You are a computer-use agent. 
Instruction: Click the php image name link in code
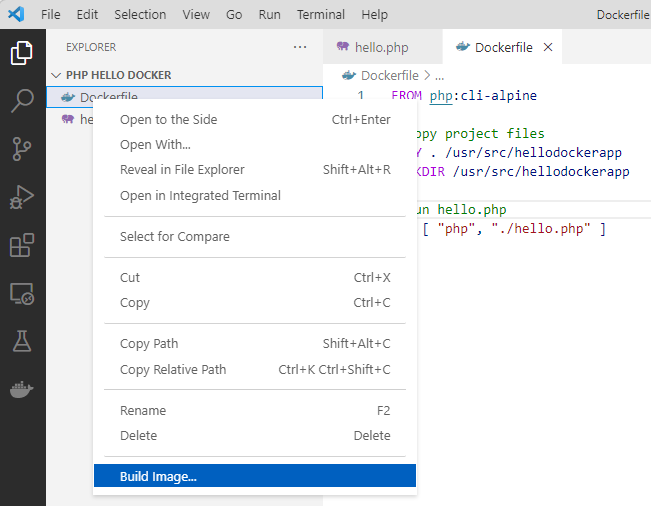[x=441, y=96]
